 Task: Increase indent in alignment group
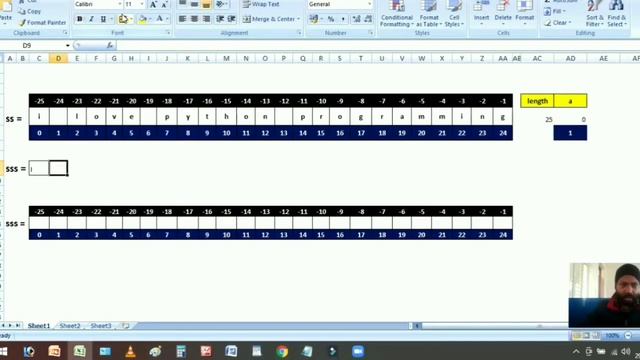(231, 19)
